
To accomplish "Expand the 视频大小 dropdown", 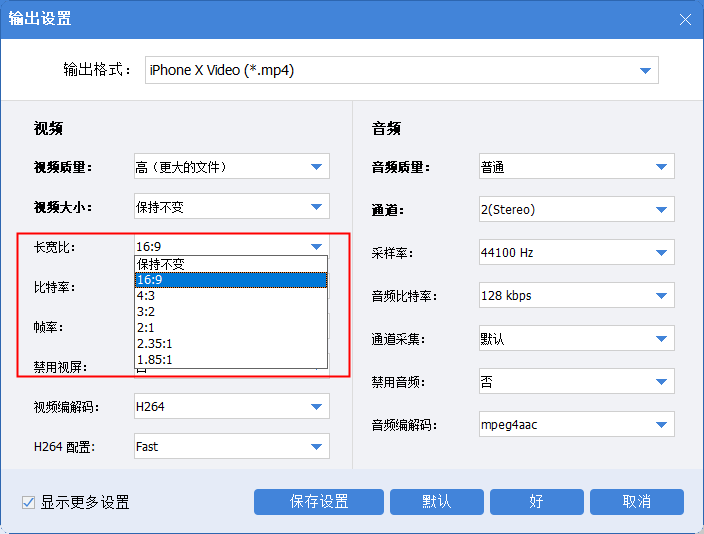I will coord(231,208).
